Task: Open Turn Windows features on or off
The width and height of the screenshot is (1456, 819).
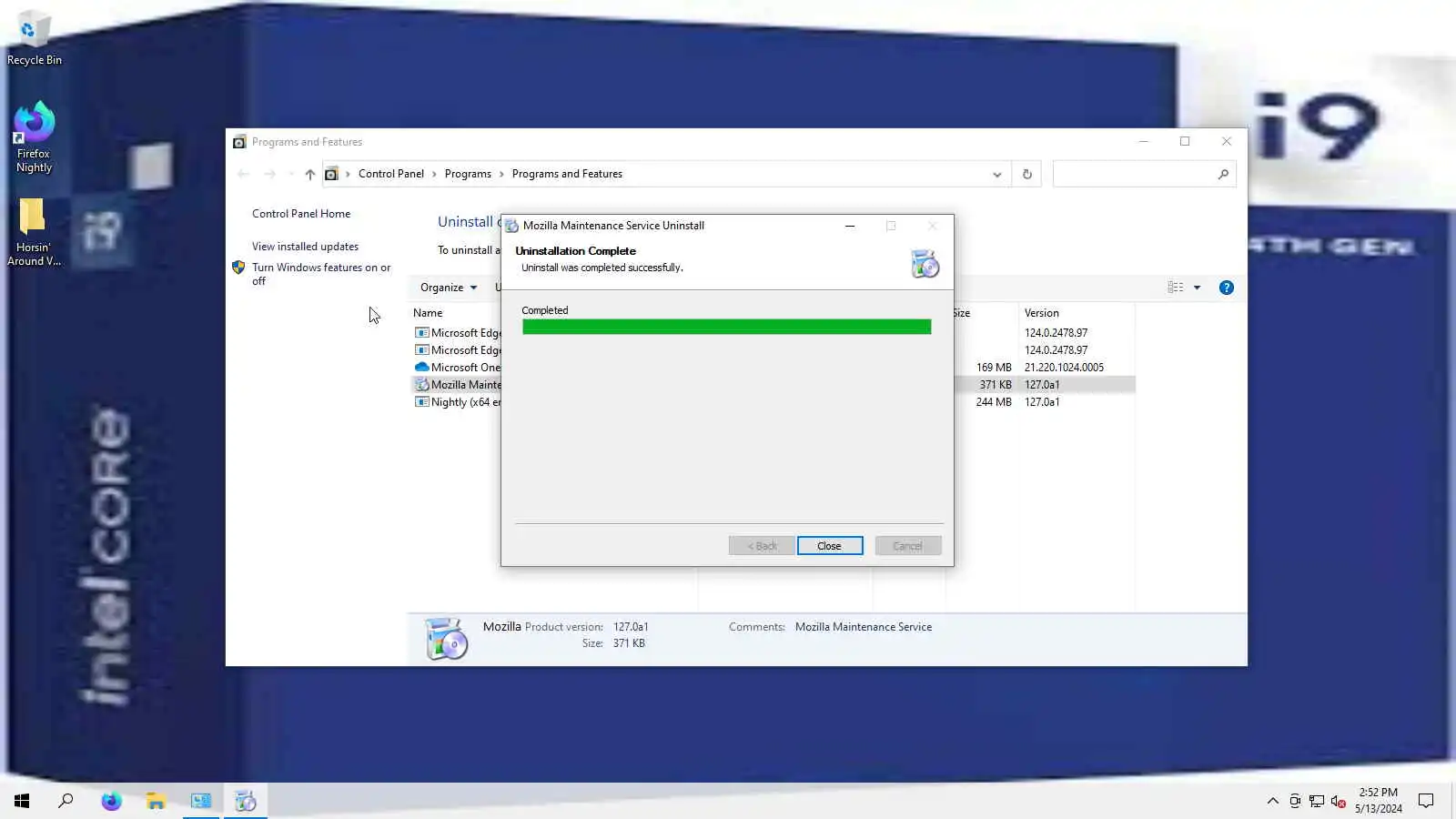Action: click(321, 274)
